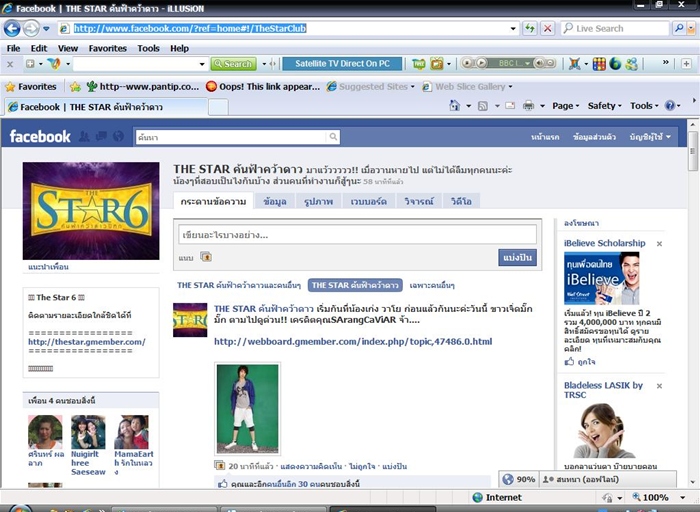The width and height of the screenshot is (700, 512).
Task: Open webboard.gmember.com topic link
Action: click(x=353, y=341)
